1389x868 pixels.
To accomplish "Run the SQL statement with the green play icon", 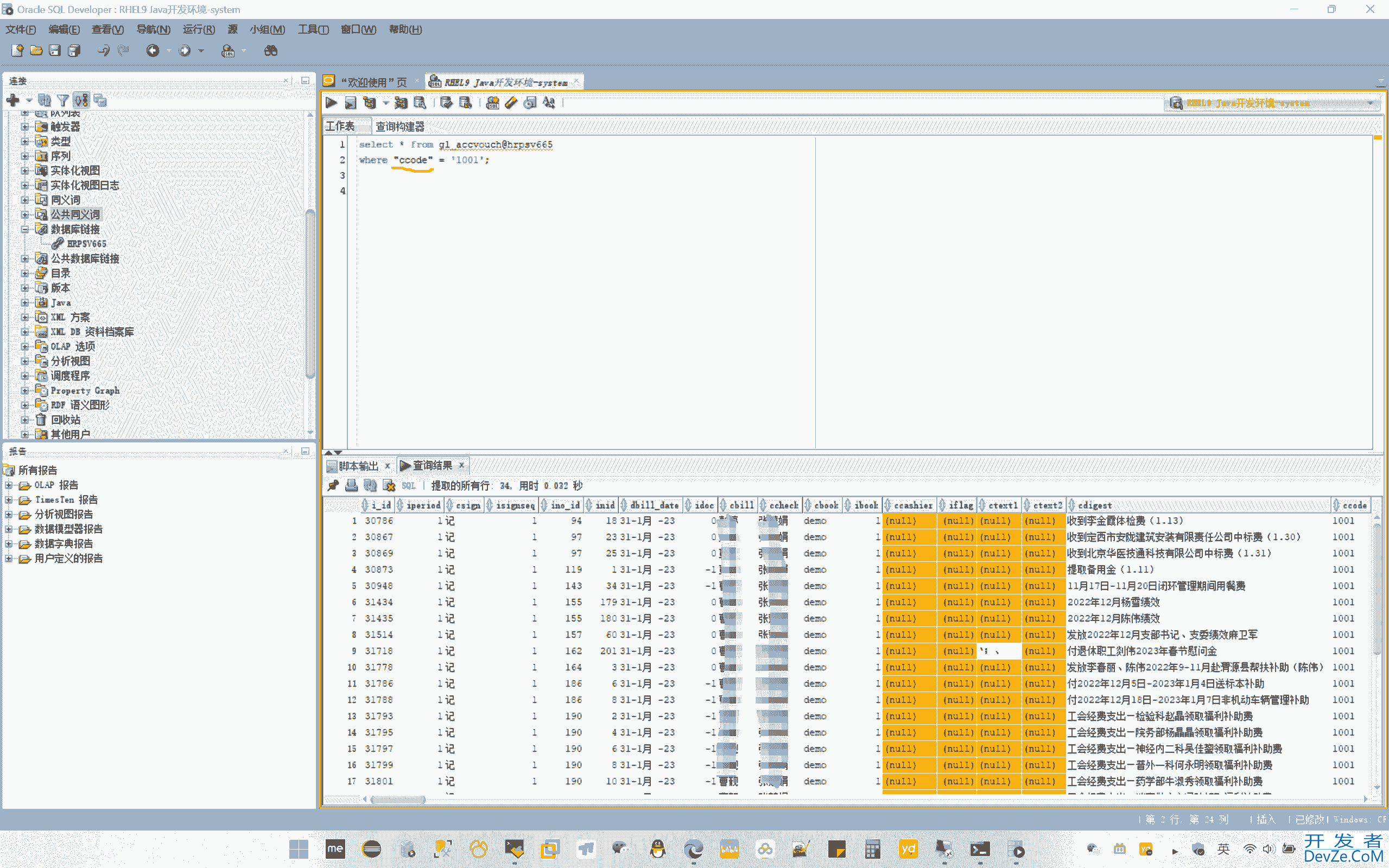I will [x=331, y=103].
